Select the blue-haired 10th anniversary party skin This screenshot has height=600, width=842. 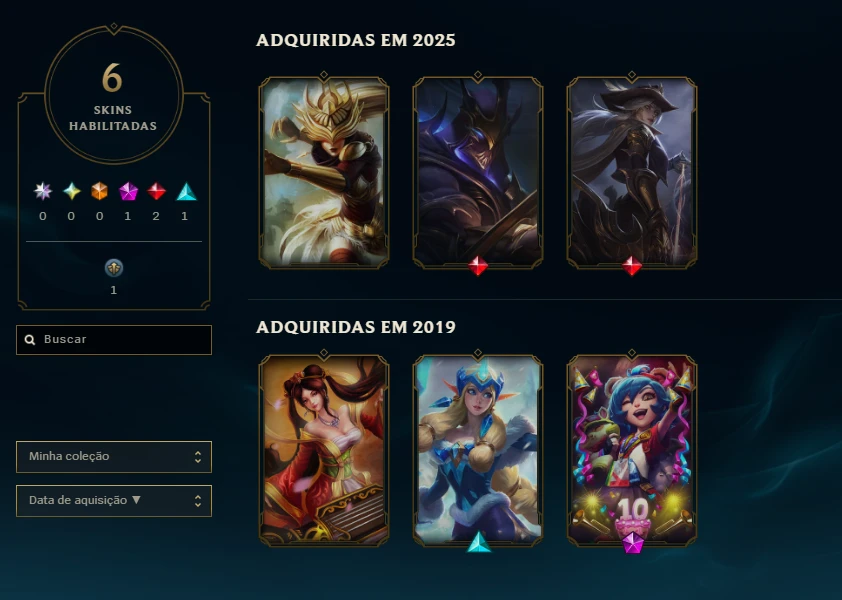(632, 450)
